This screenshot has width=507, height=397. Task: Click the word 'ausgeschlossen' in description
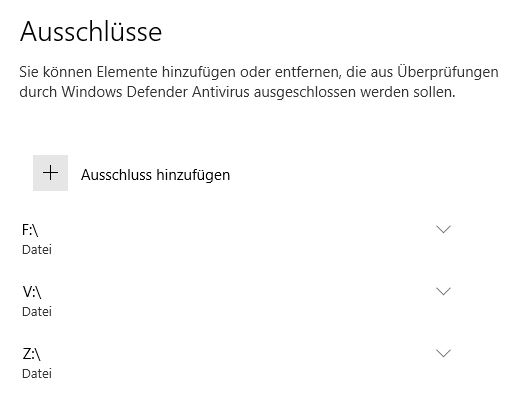click(305, 93)
